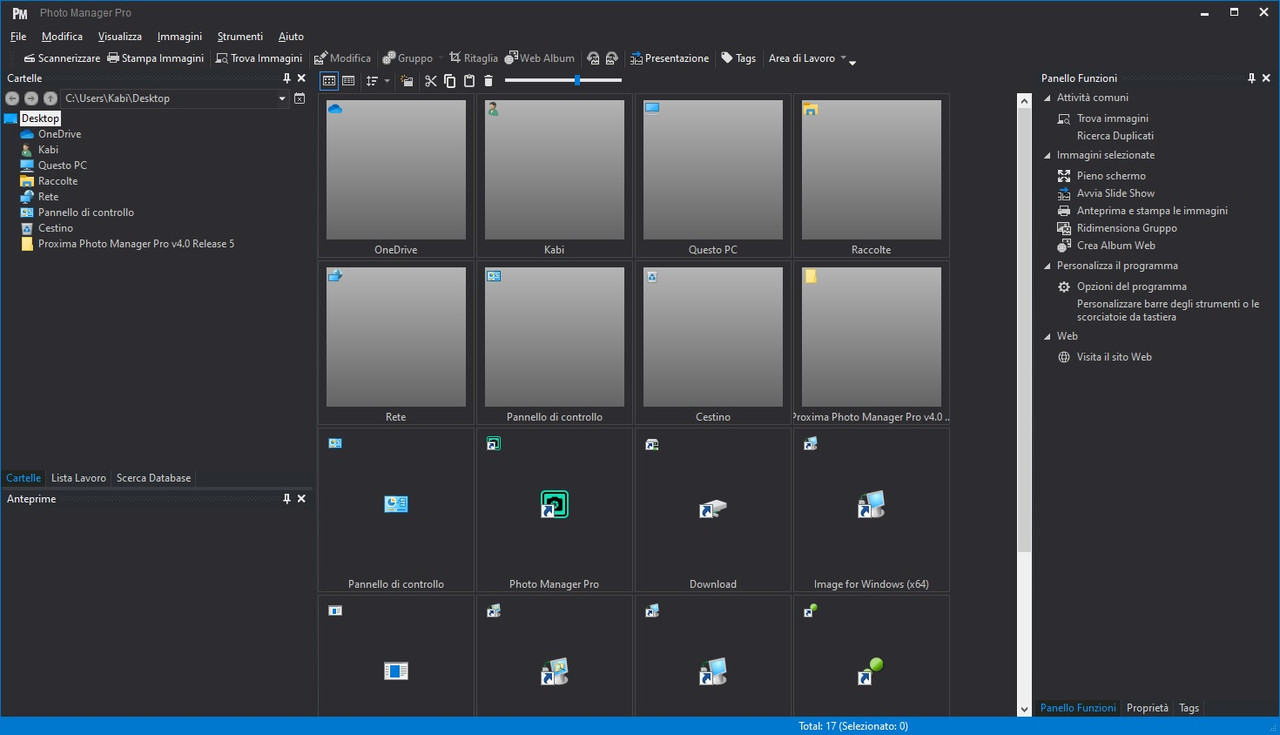Collapse the Immagini selezionate section
1280x735 pixels.
click(x=1047, y=155)
